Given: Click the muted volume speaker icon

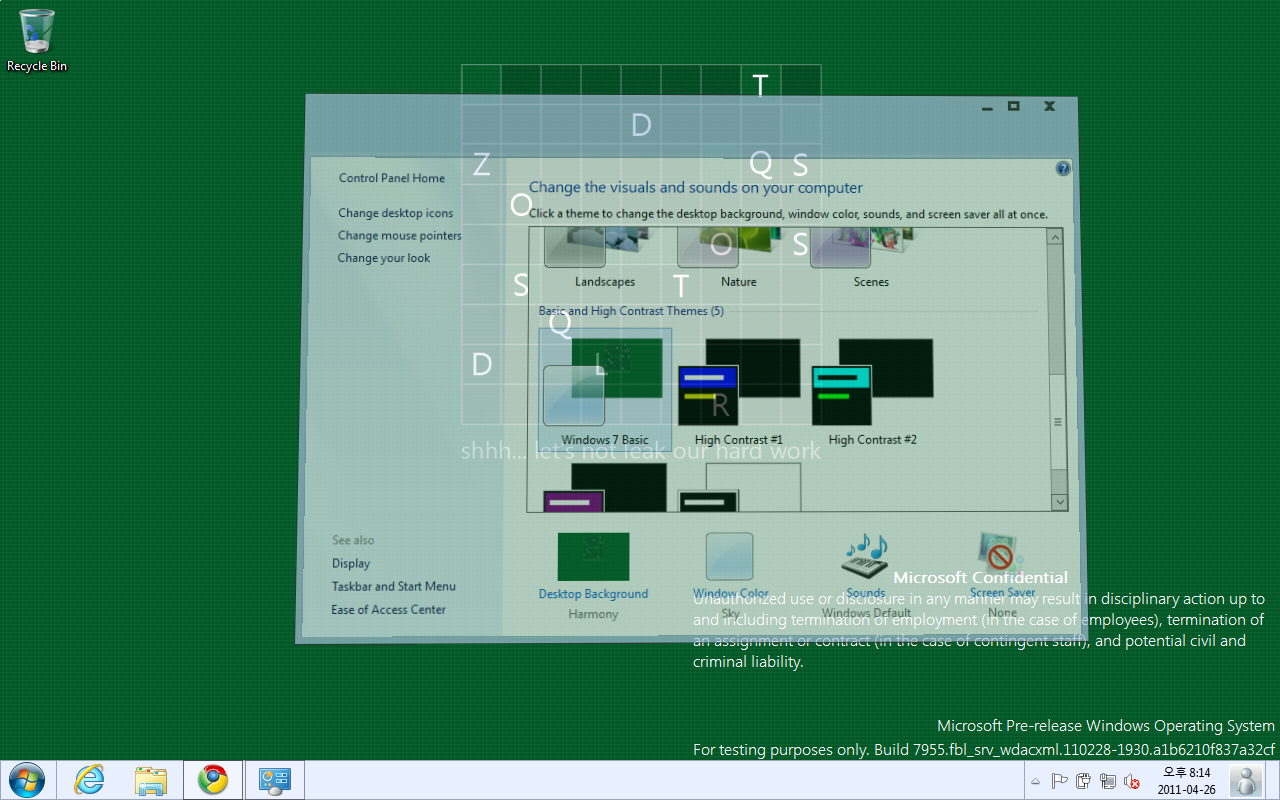Looking at the screenshot, I should pyautogui.click(x=1132, y=781).
